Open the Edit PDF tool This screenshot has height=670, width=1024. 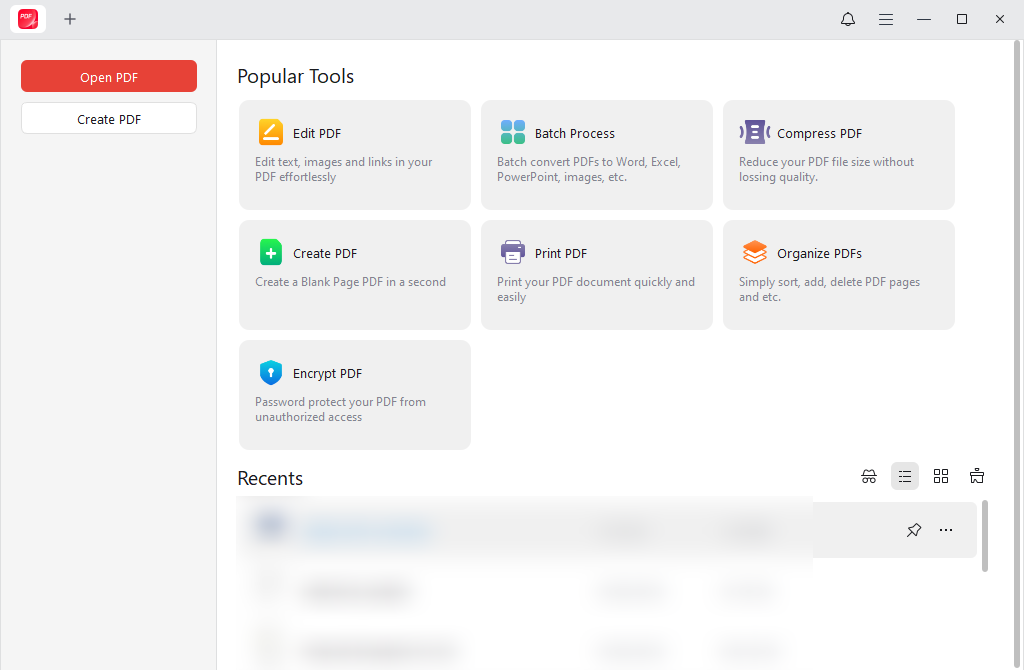tap(354, 155)
